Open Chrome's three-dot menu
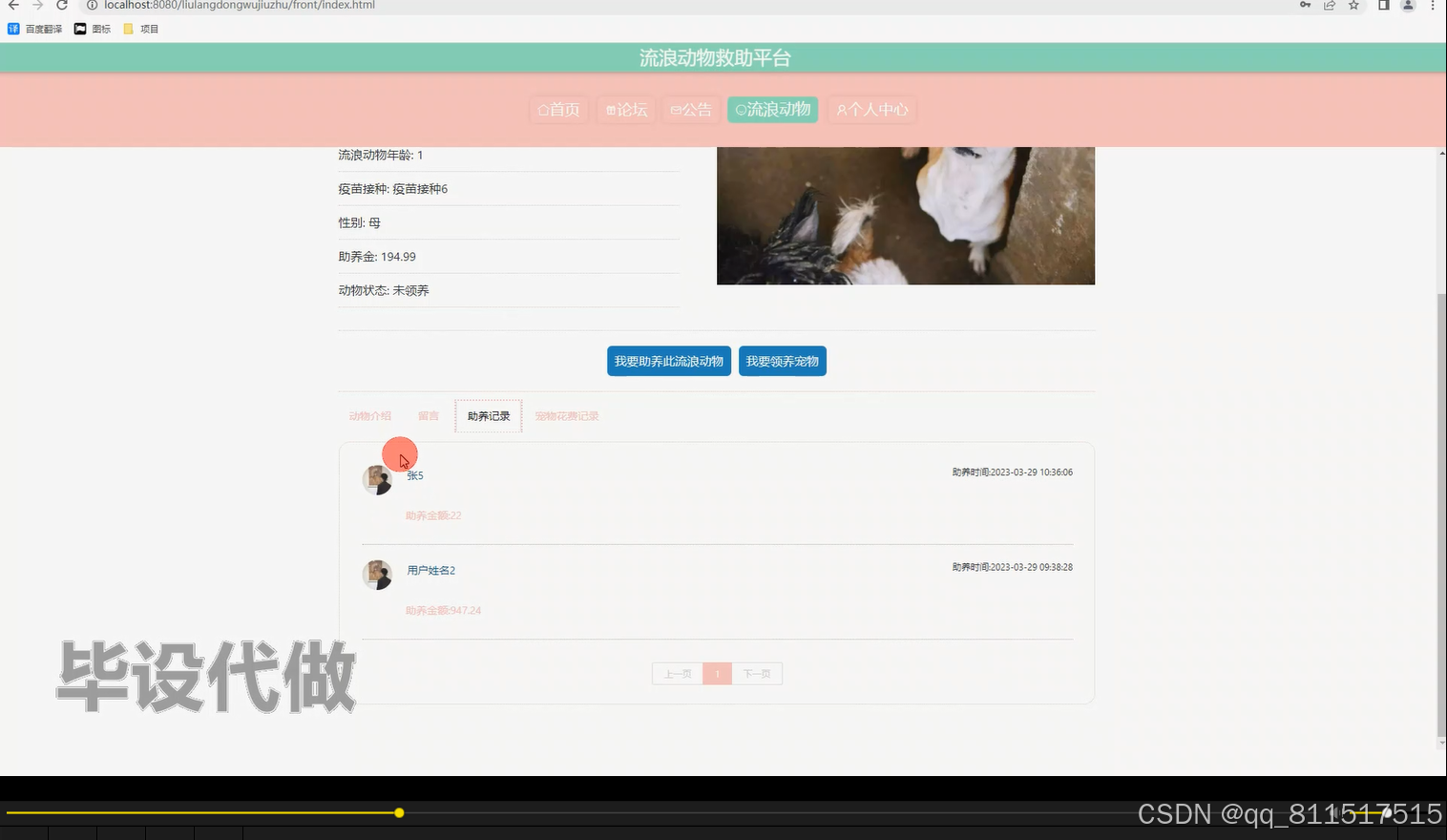This screenshot has width=1447, height=840. pyautogui.click(x=1435, y=6)
